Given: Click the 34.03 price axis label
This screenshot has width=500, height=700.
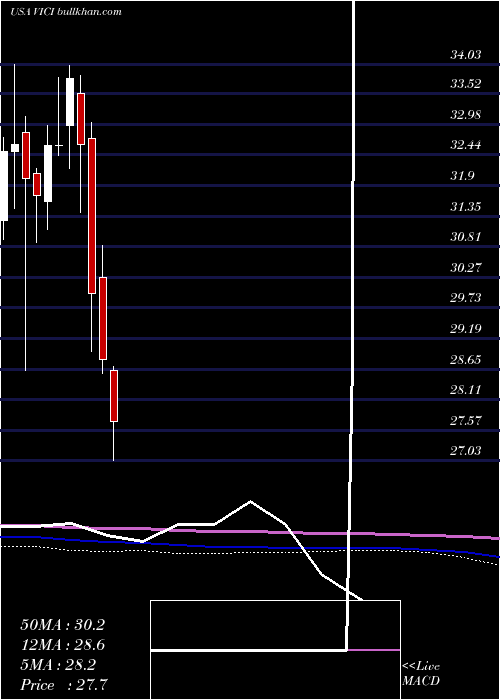Looking at the screenshot, I should point(466,55).
